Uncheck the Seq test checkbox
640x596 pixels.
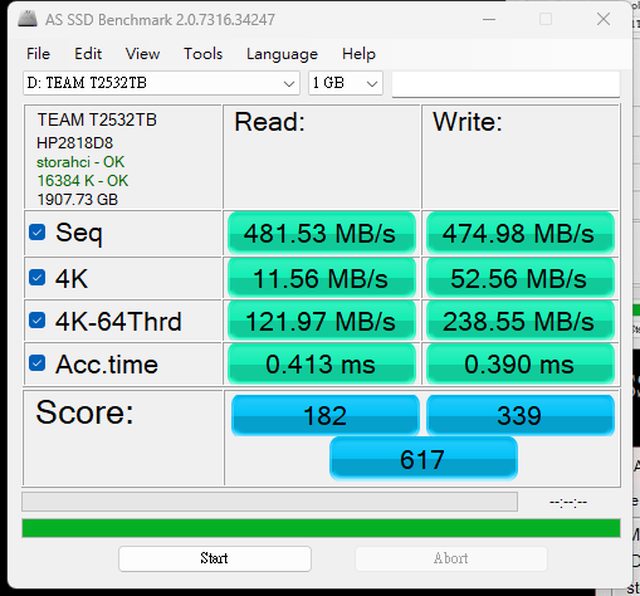tap(37, 233)
